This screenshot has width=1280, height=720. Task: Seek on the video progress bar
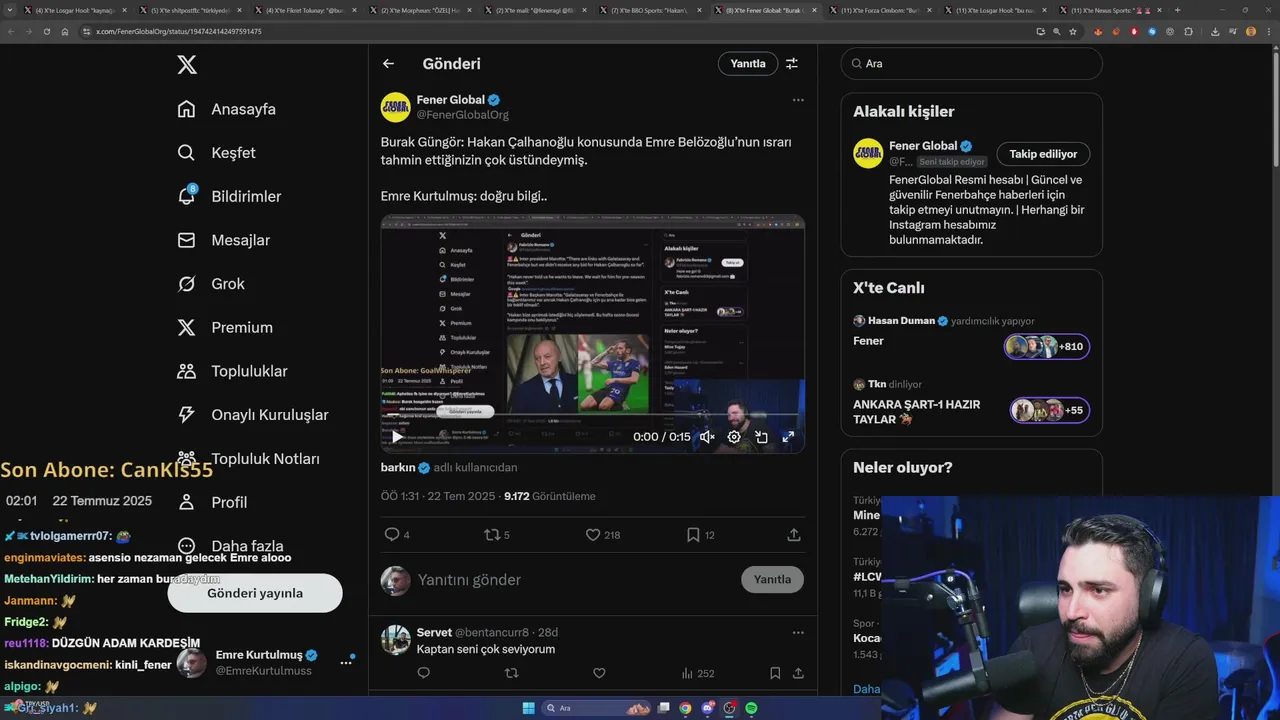(x=592, y=415)
